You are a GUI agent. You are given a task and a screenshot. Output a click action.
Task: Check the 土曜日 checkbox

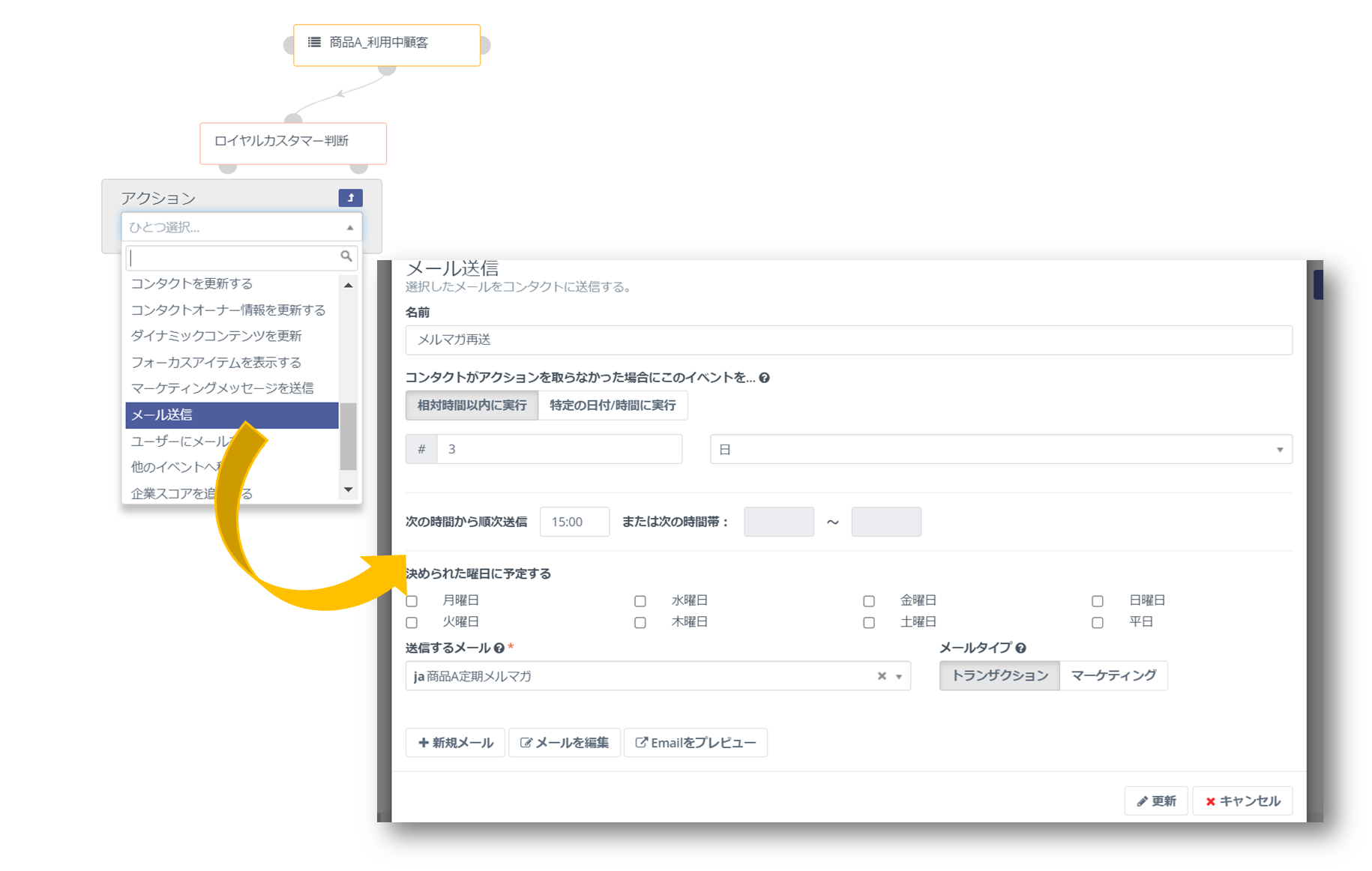(x=869, y=623)
